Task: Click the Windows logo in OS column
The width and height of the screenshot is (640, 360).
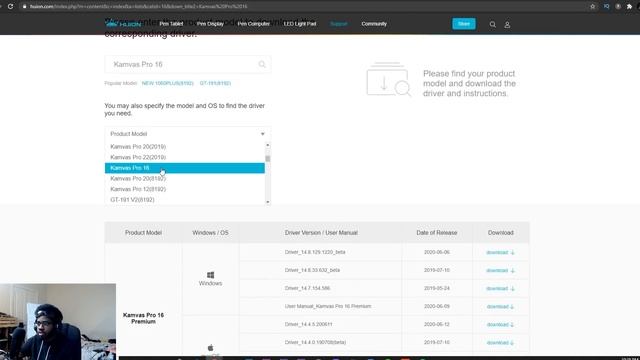Action: click(210, 275)
